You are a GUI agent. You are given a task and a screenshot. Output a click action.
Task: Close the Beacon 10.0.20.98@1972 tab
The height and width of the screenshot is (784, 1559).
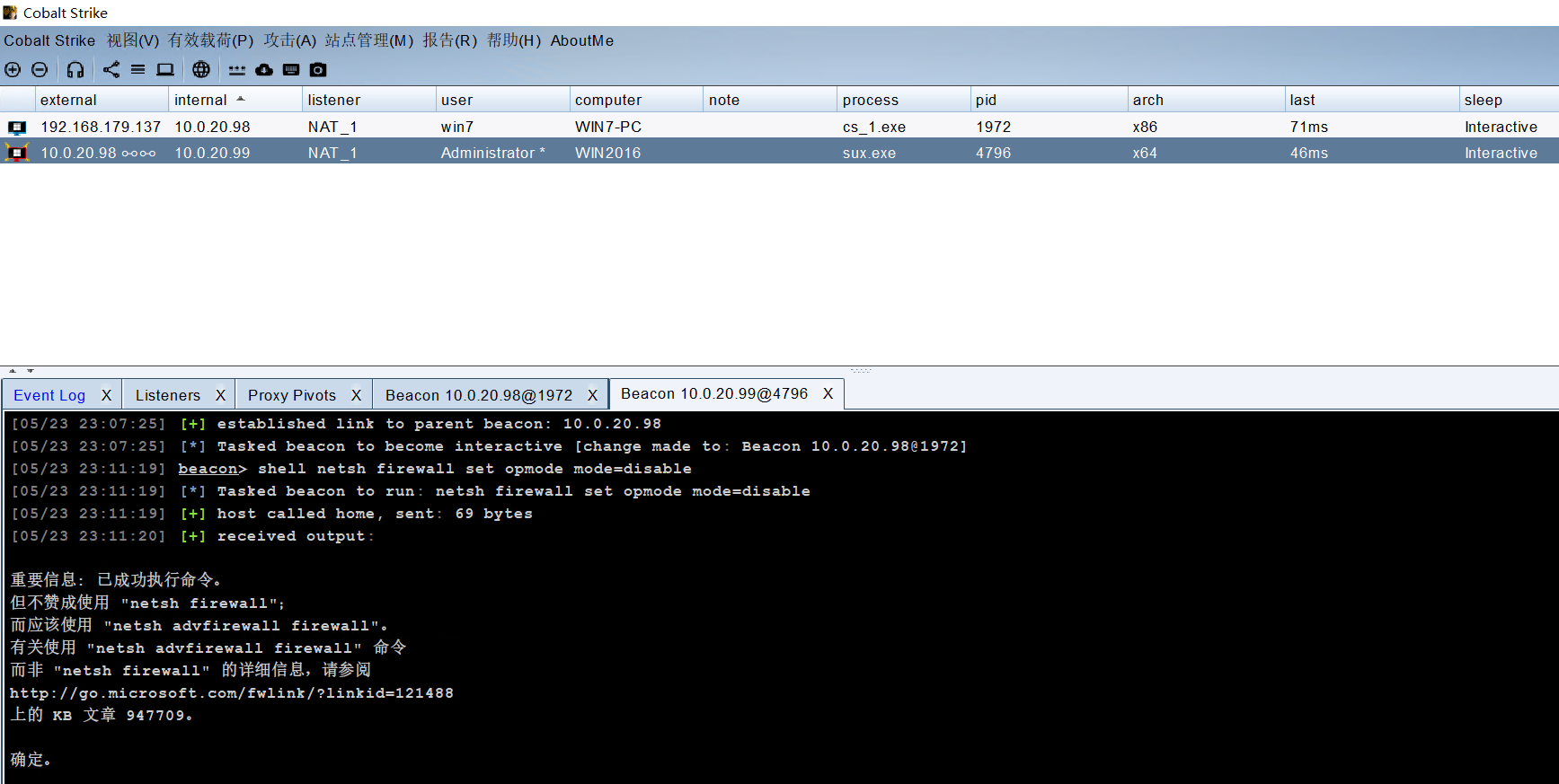(x=592, y=395)
